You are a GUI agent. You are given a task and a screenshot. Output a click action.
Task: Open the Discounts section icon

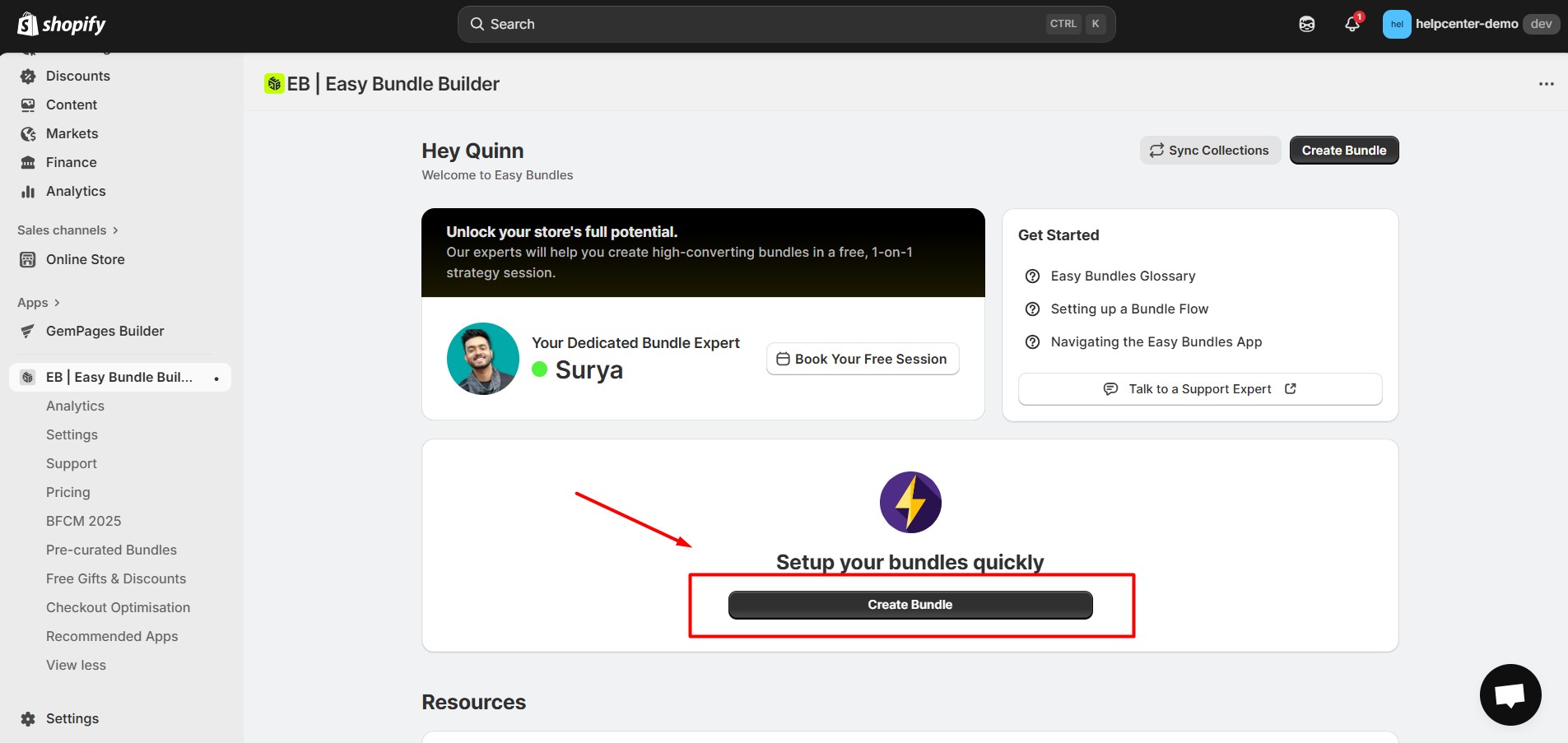click(x=27, y=76)
